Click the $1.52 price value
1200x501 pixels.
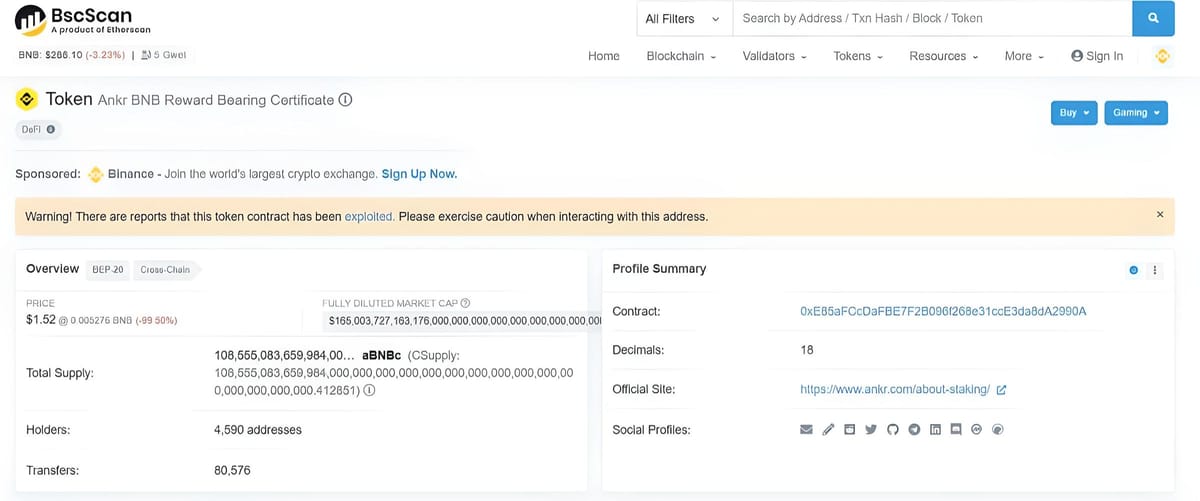(41, 319)
